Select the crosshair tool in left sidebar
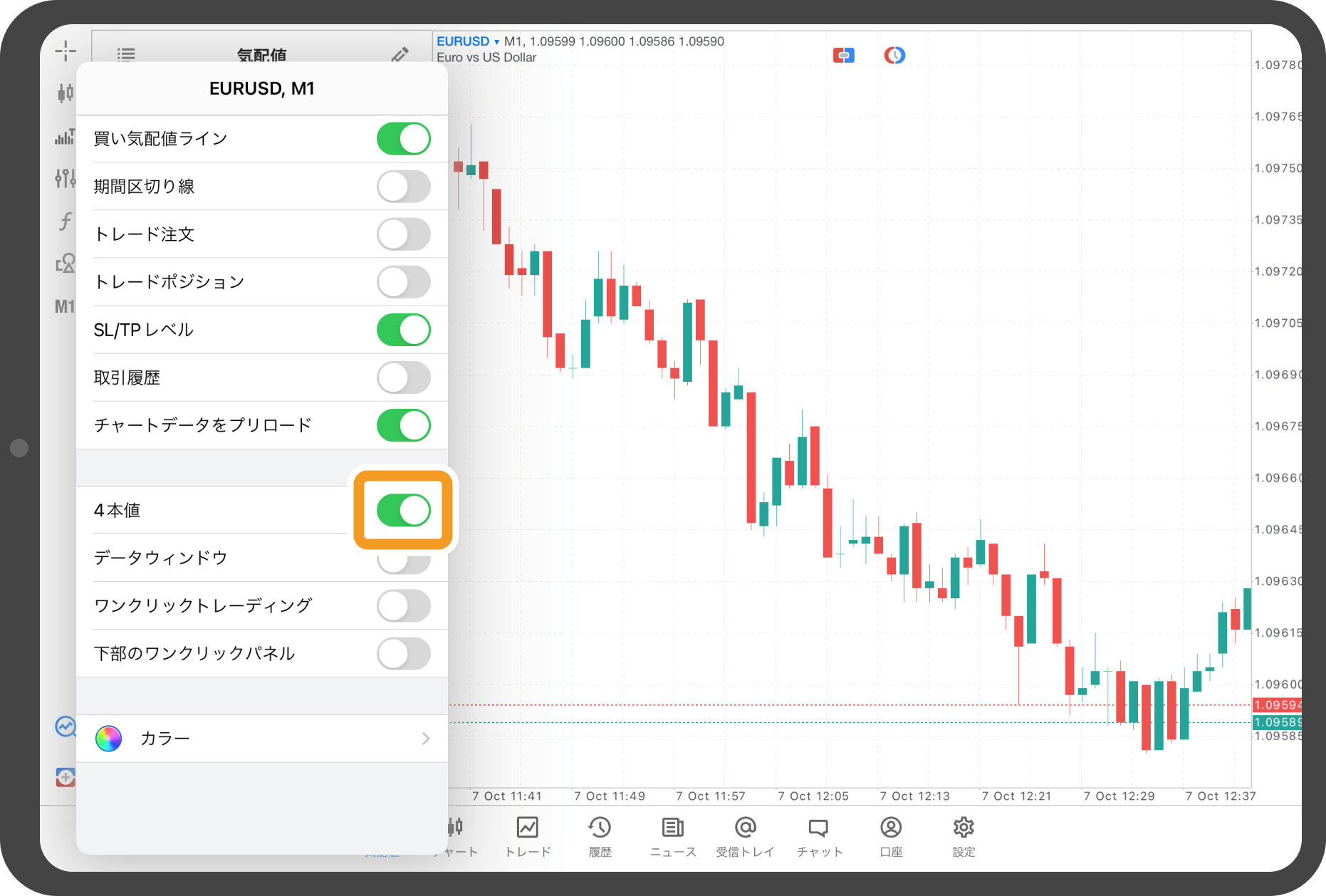The height and width of the screenshot is (896, 1326). tap(66, 51)
